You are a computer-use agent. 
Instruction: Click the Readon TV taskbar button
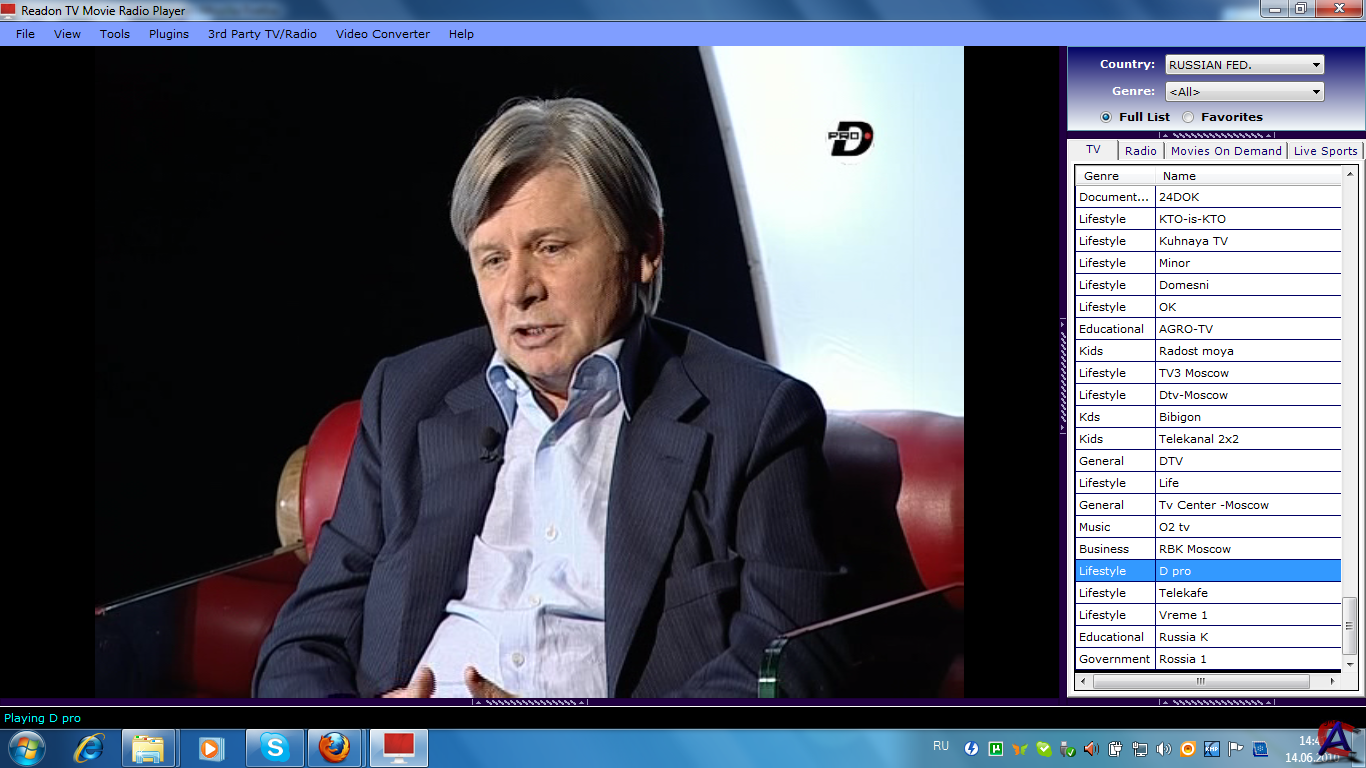tap(399, 748)
